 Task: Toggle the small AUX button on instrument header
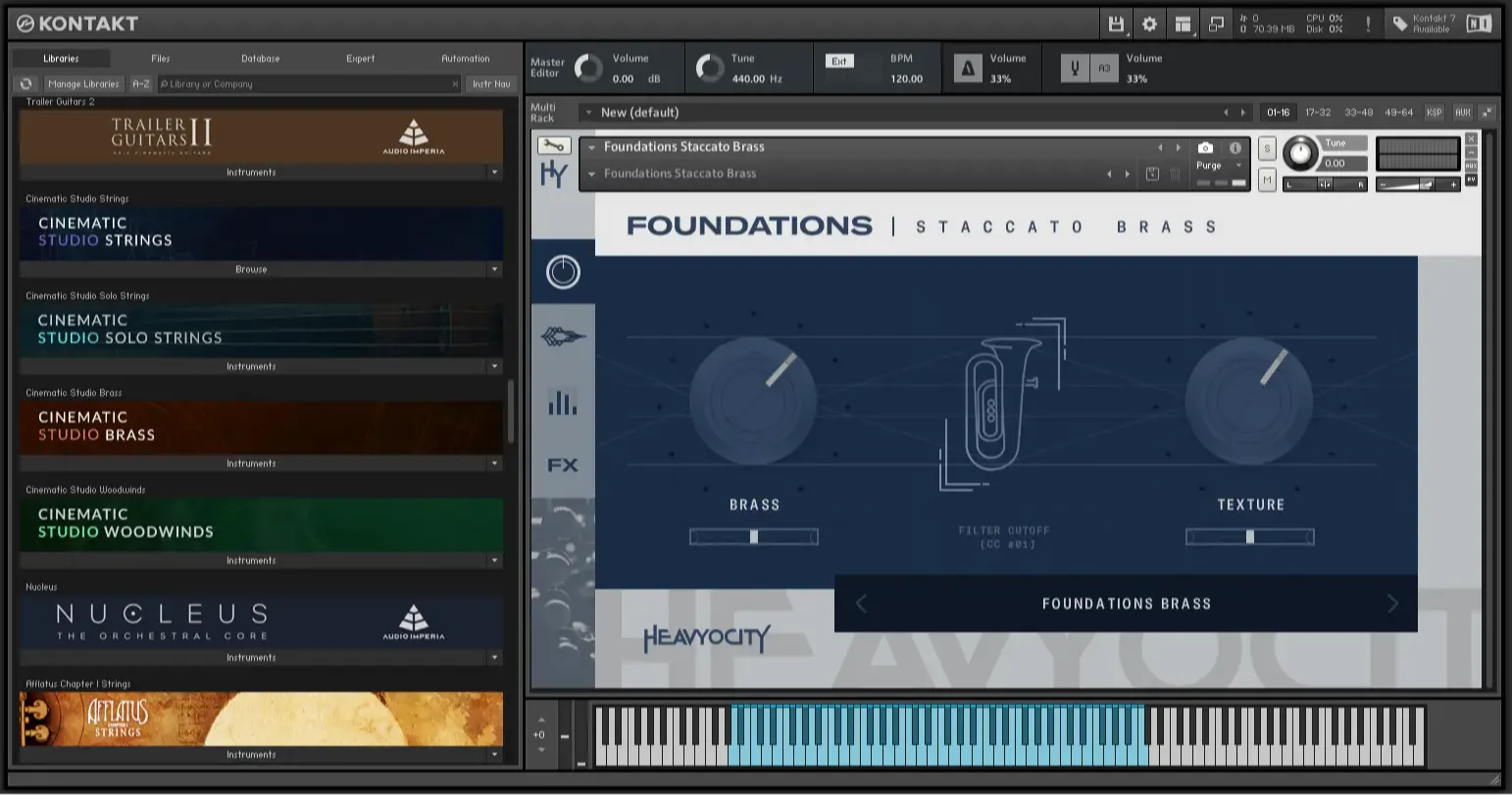(x=1471, y=167)
